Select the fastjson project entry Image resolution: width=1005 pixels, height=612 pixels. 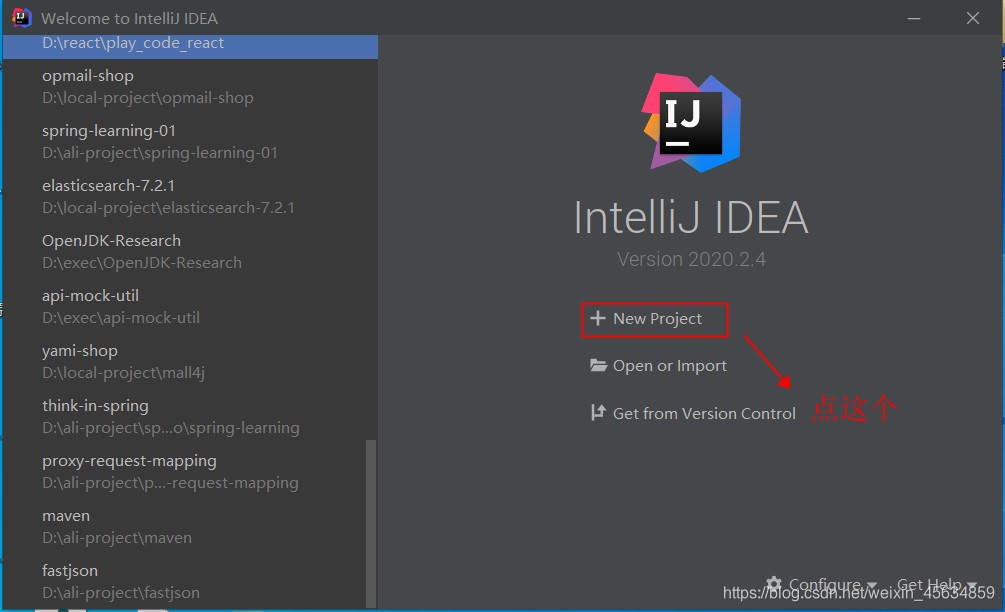[190, 582]
